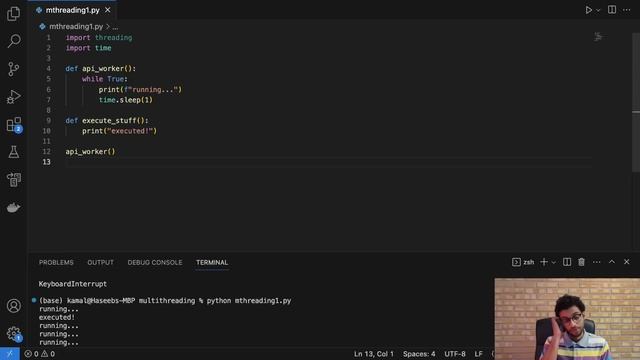Kill terminal with trash icon
The height and width of the screenshot is (360, 640).
(x=581, y=262)
